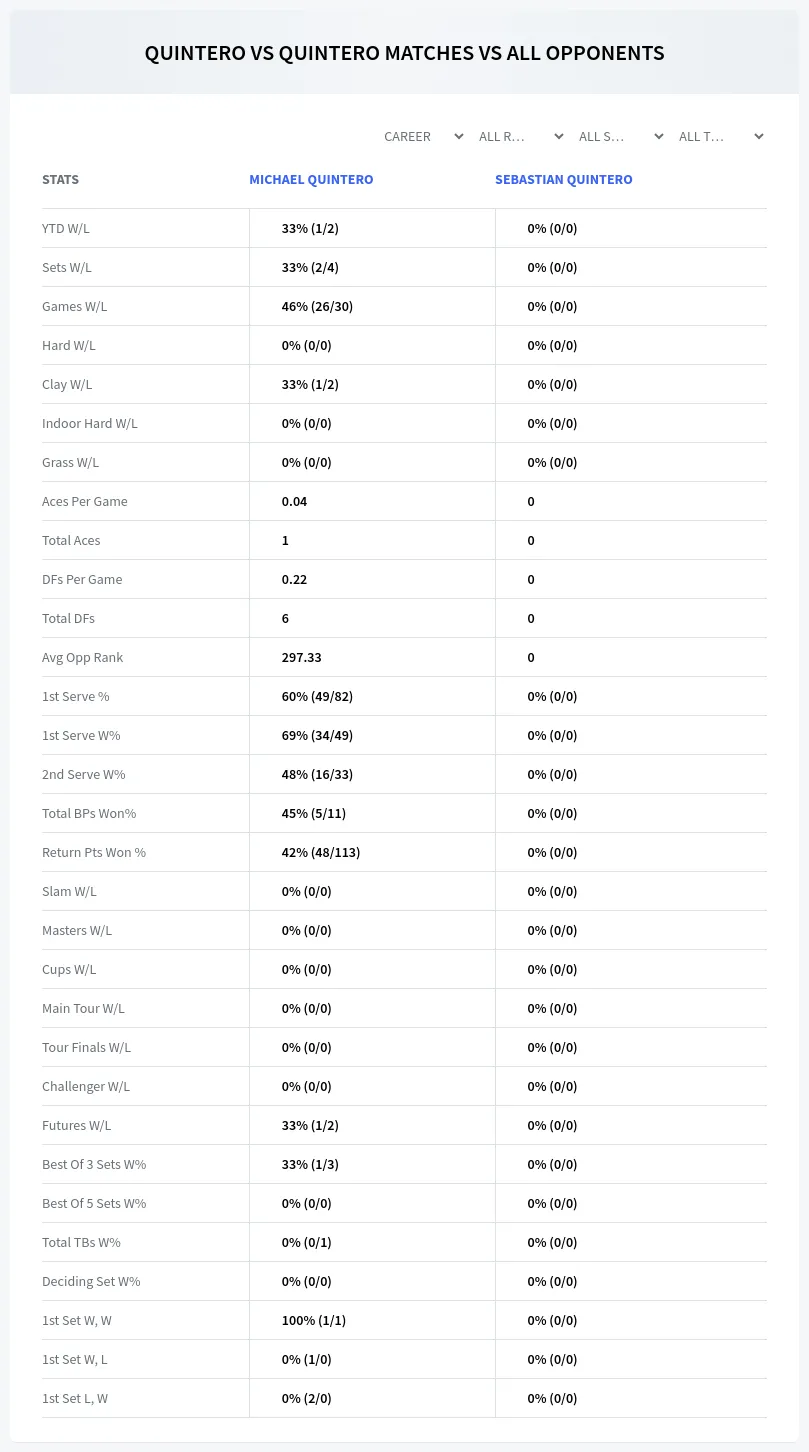Open the ALL S… surfaces dropdown
Viewport: 809px width, 1452px height.
(x=620, y=136)
